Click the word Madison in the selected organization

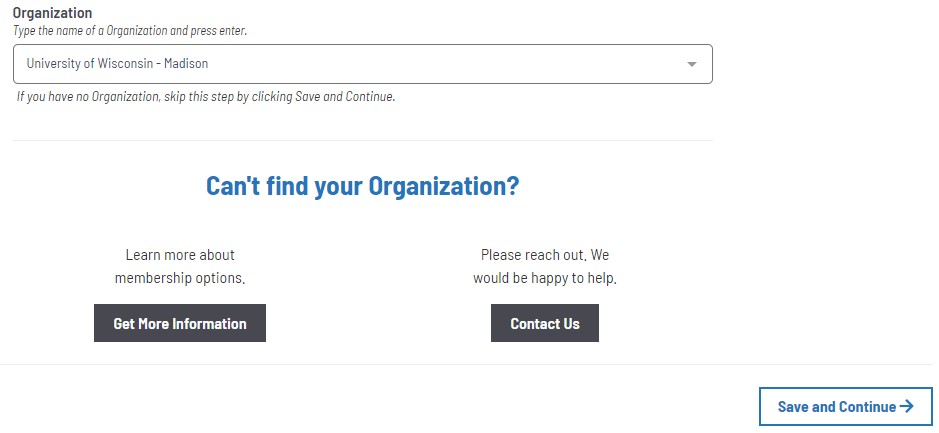coord(186,63)
